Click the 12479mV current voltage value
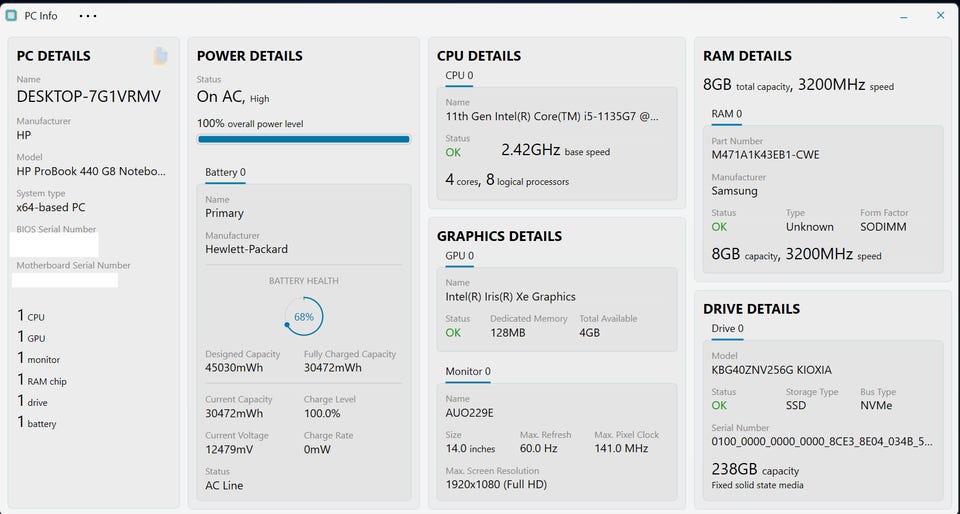 click(230, 449)
